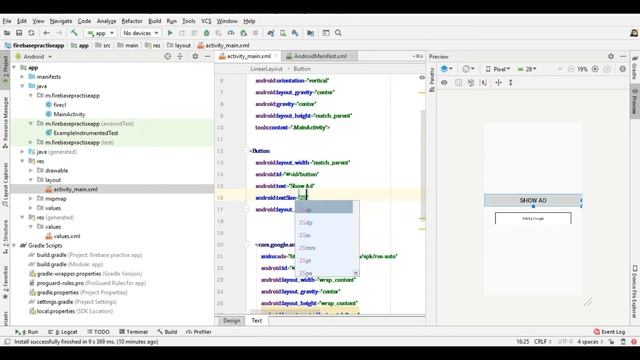Hide the Project panel with minus icon

coord(207,56)
